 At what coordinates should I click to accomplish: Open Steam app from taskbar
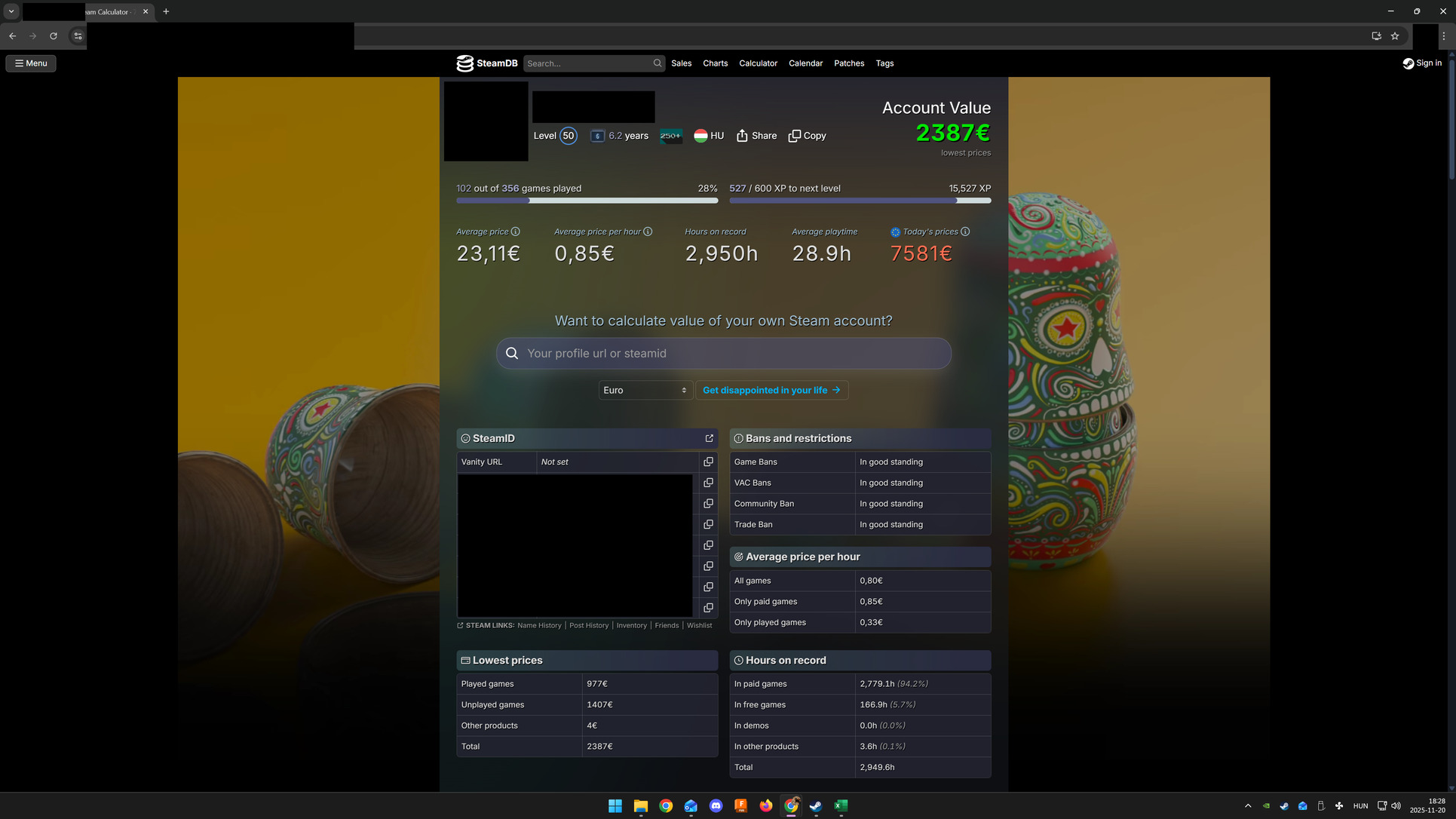816,805
